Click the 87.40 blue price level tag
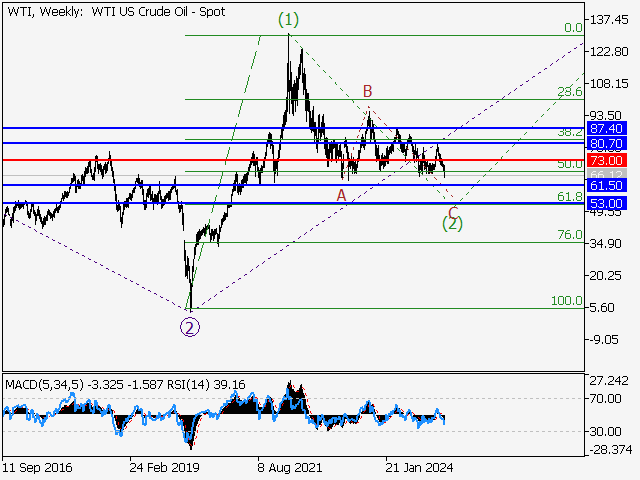 click(x=607, y=129)
